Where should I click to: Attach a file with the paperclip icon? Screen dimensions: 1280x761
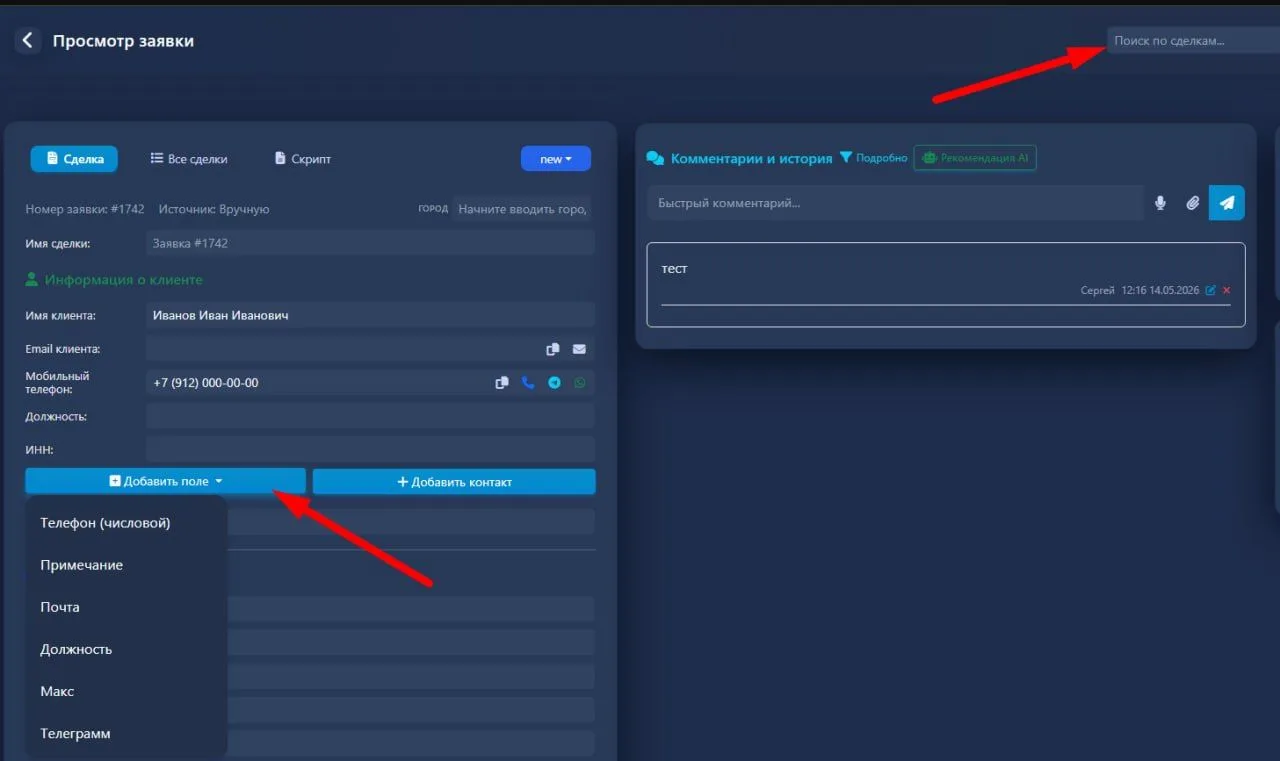(x=1192, y=203)
